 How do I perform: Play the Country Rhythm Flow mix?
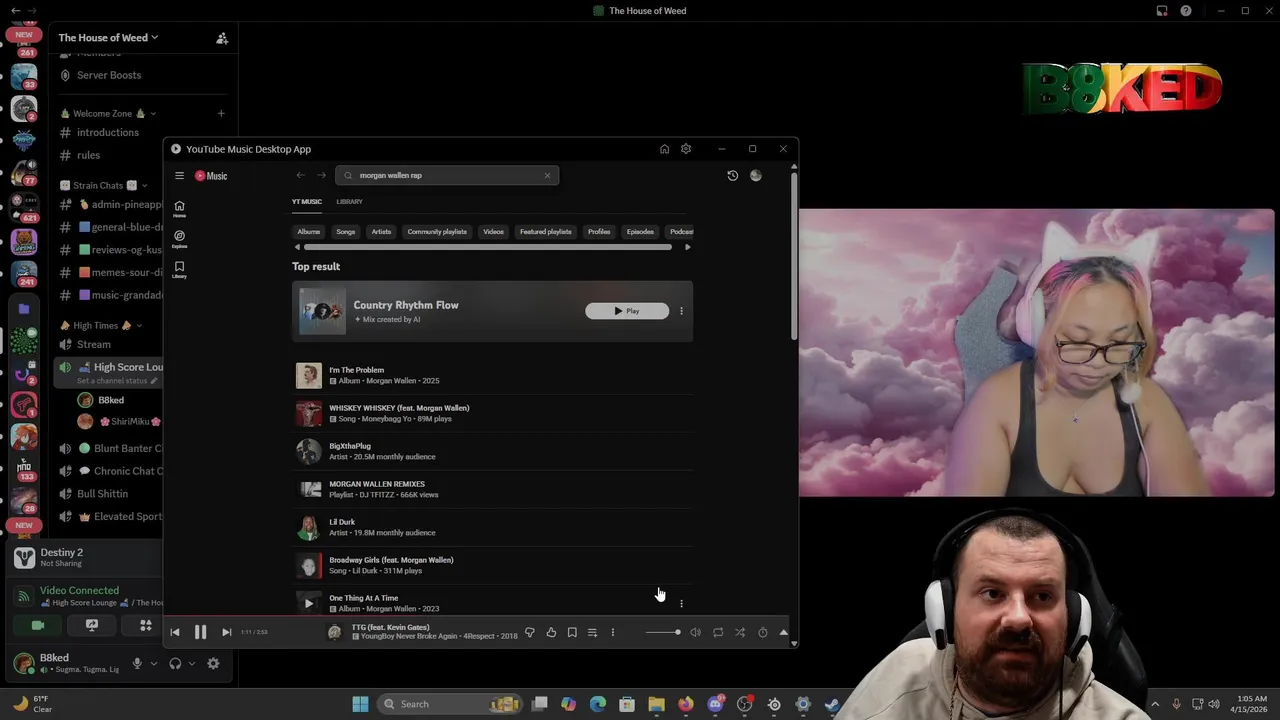[627, 311]
